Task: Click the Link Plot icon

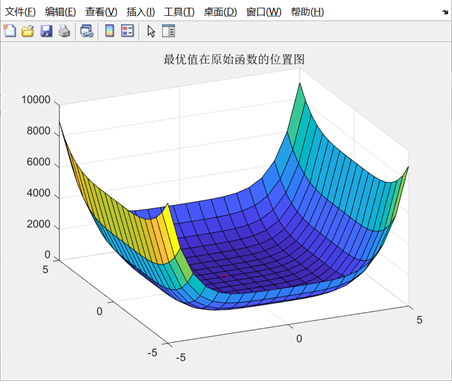Action: point(87,31)
